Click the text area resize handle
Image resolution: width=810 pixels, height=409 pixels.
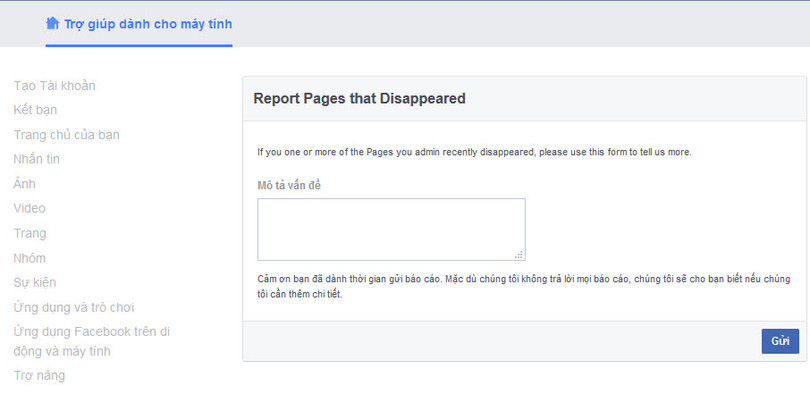pyautogui.click(x=520, y=255)
